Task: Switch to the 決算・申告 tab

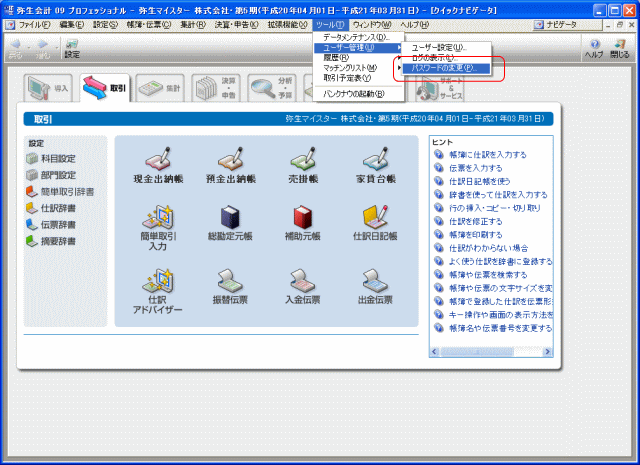Action: [216, 88]
